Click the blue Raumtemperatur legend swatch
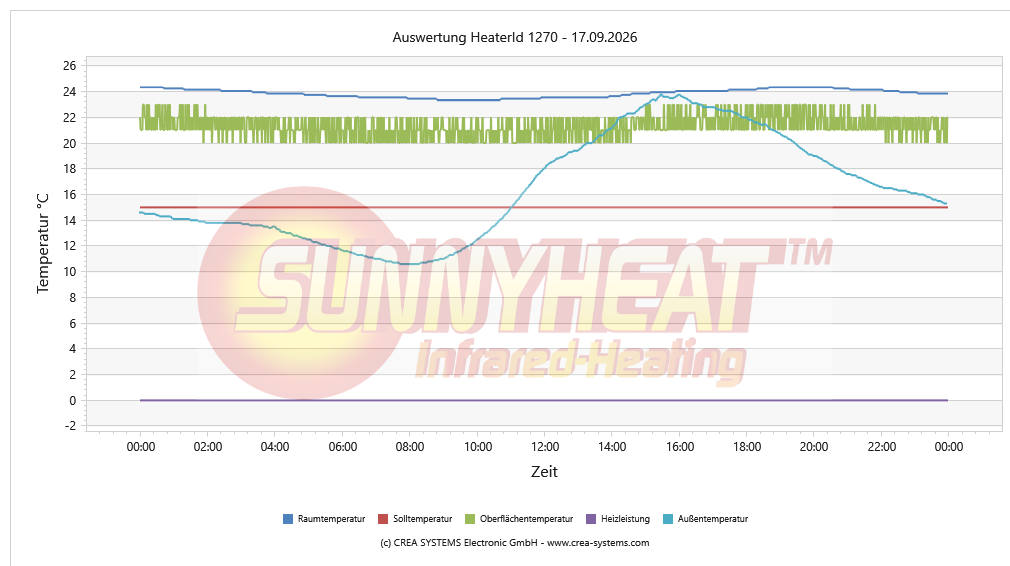The width and height of the screenshot is (1010, 566). click(x=288, y=519)
